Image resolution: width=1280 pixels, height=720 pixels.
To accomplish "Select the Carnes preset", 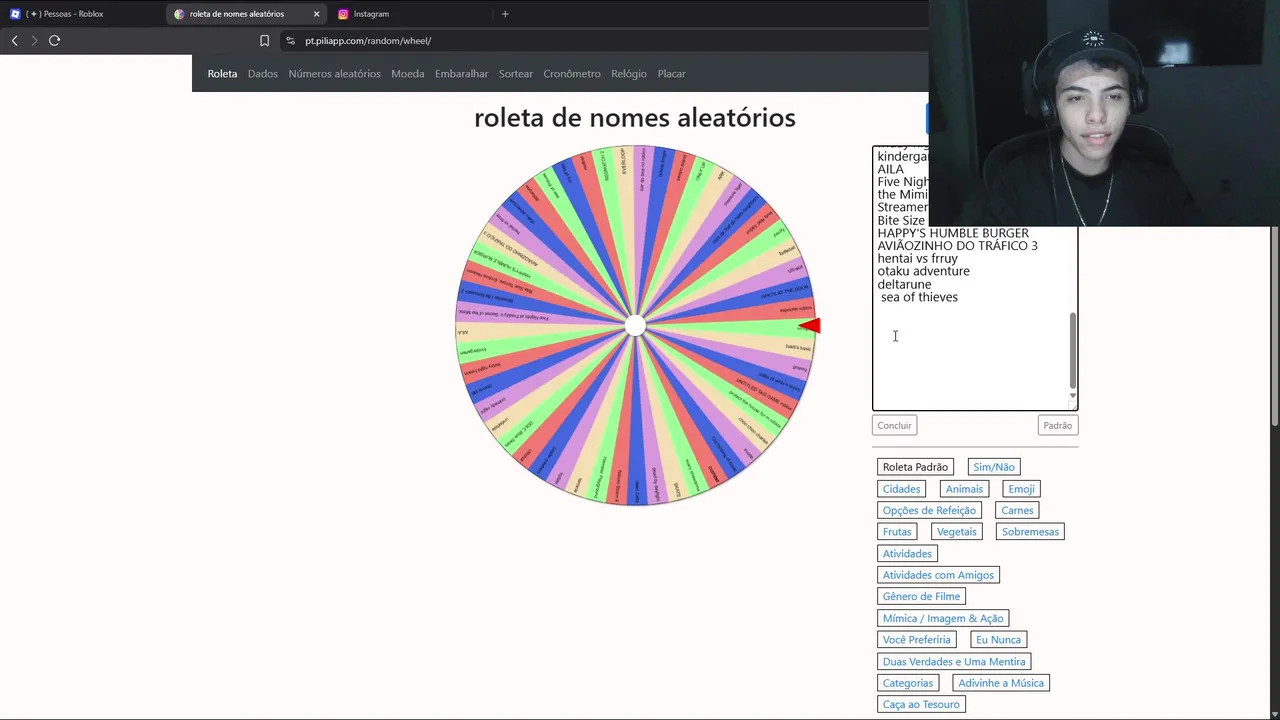I will tap(1017, 510).
